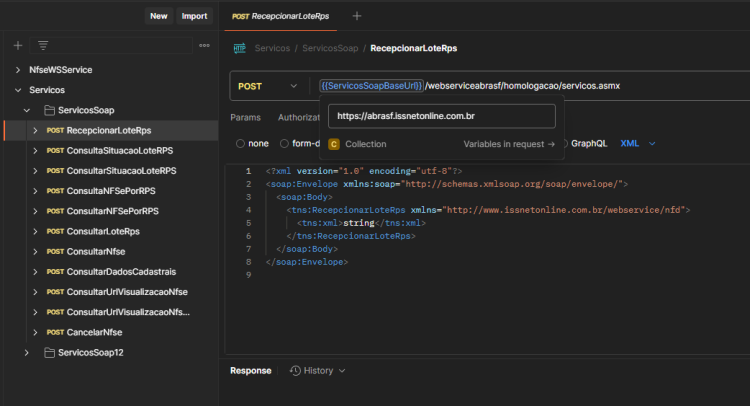The width and height of the screenshot is (750, 406).
Task: Click the soap:Envelope opening tag line
Action: tap(447, 184)
